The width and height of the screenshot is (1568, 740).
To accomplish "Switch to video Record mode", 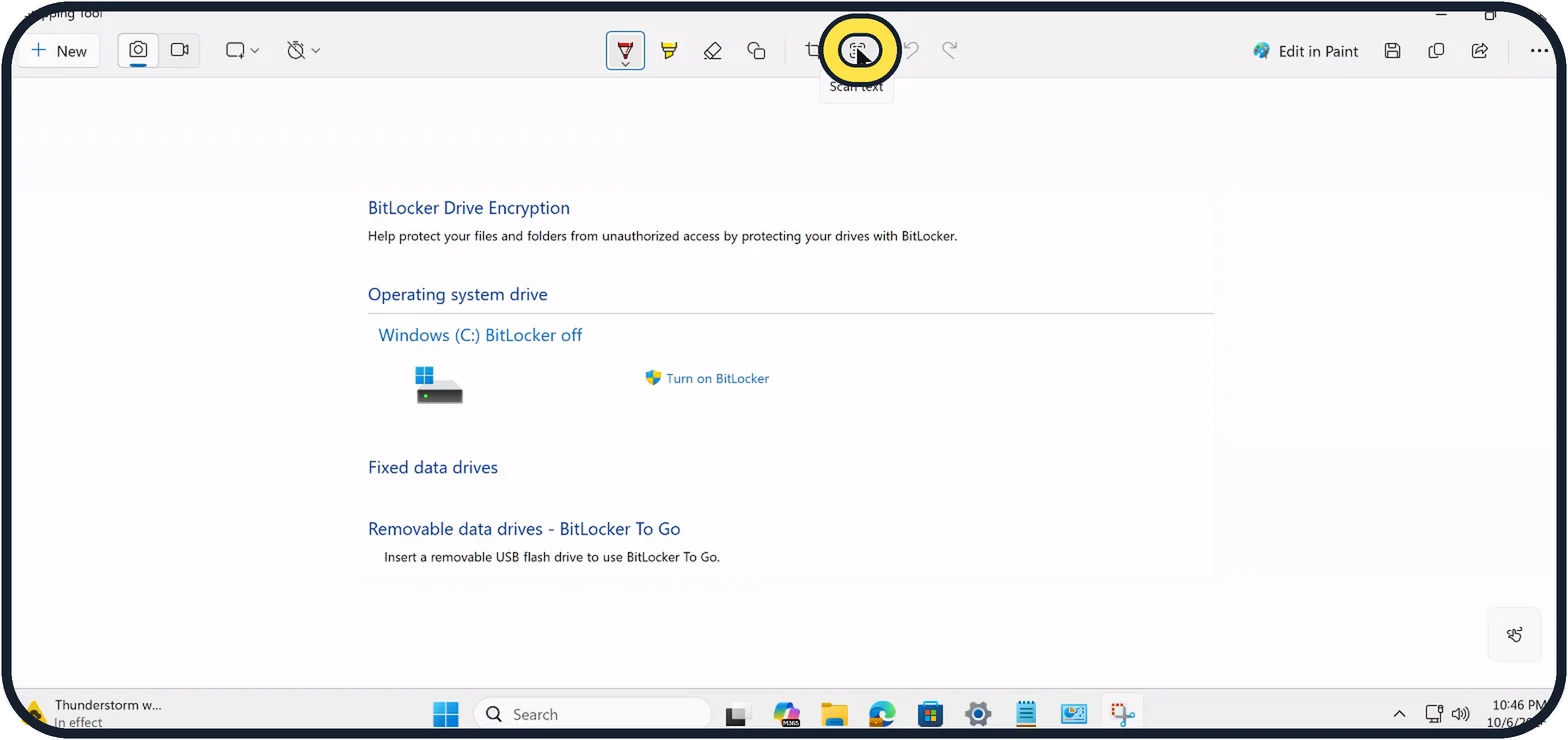I will click(180, 50).
